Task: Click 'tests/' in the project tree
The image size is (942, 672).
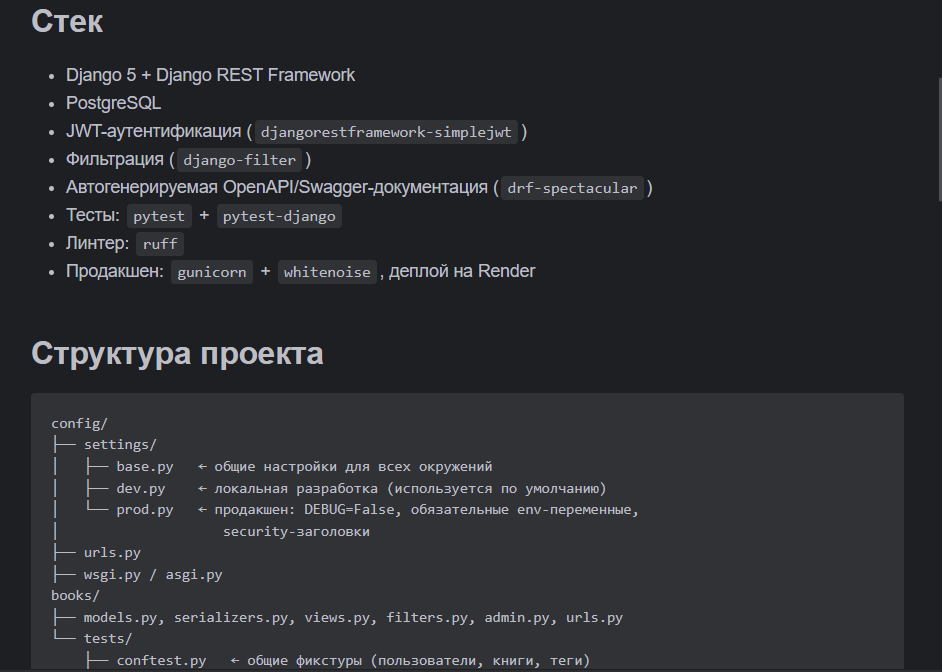Action: pos(108,639)
